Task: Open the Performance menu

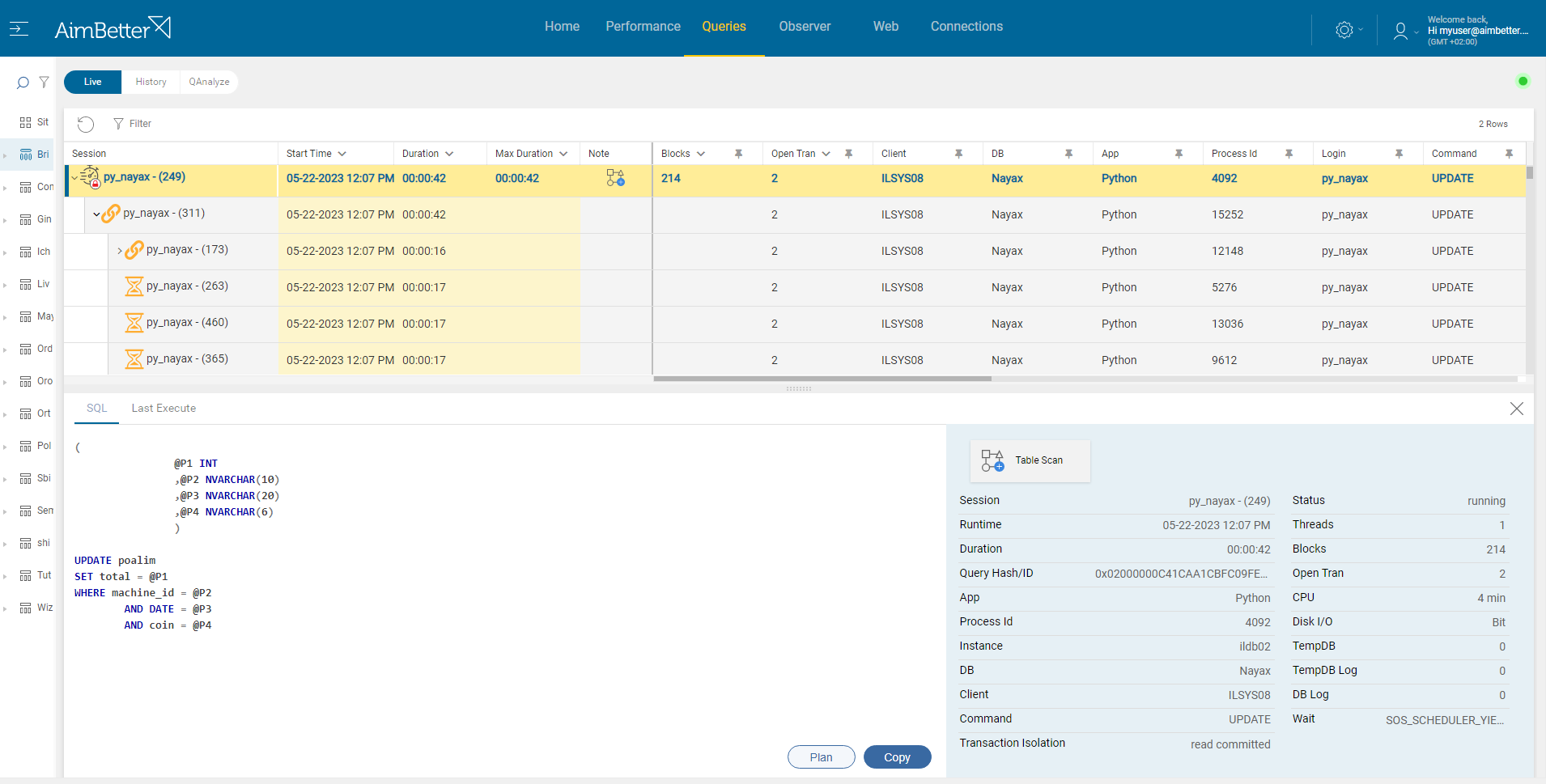Action: pyautogui.click(x=643, y=27)
